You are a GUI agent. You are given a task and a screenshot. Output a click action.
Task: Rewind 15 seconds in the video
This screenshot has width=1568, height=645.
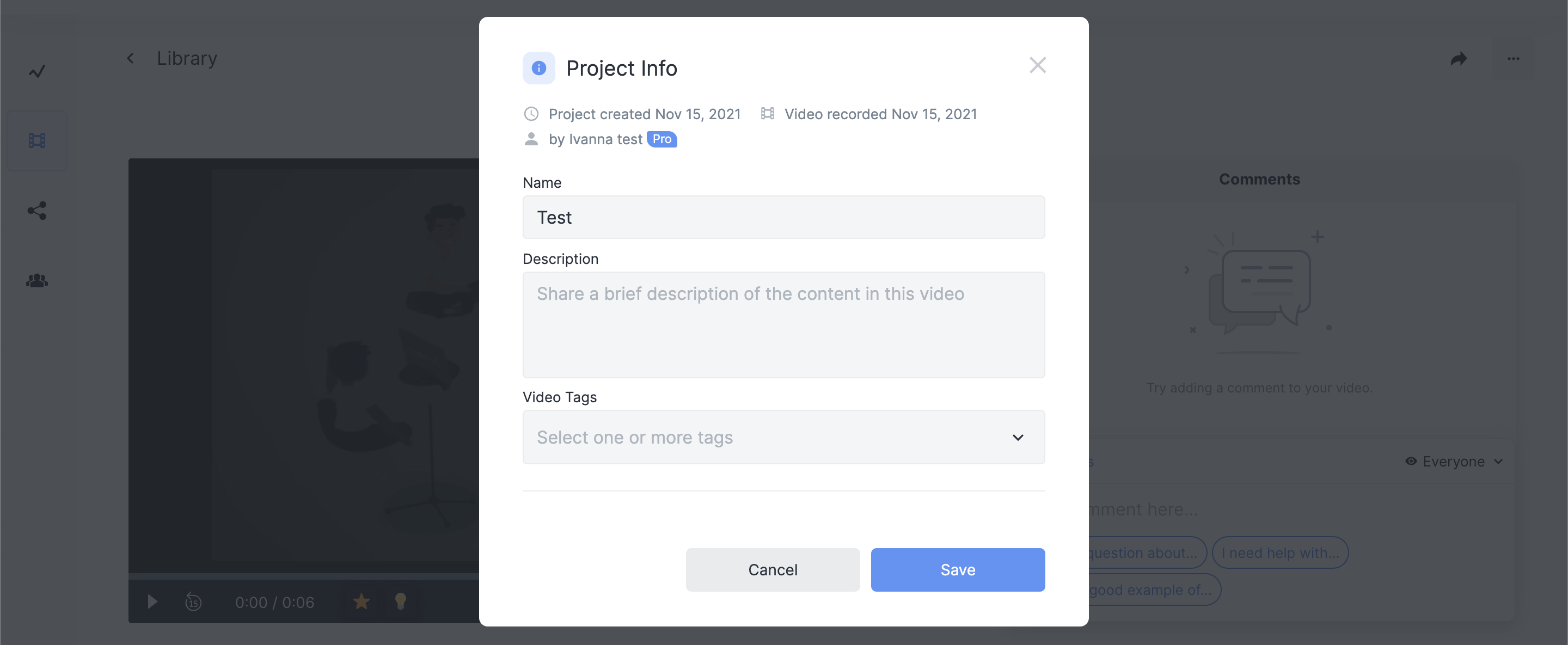[x=193, y=602]
